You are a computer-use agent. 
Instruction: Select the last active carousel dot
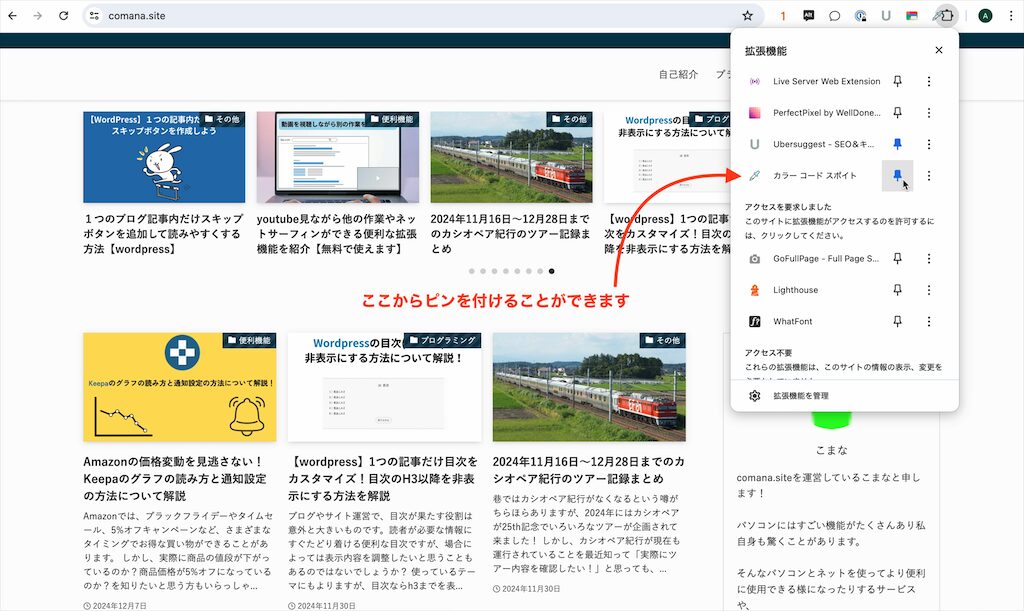coord(552,271)
